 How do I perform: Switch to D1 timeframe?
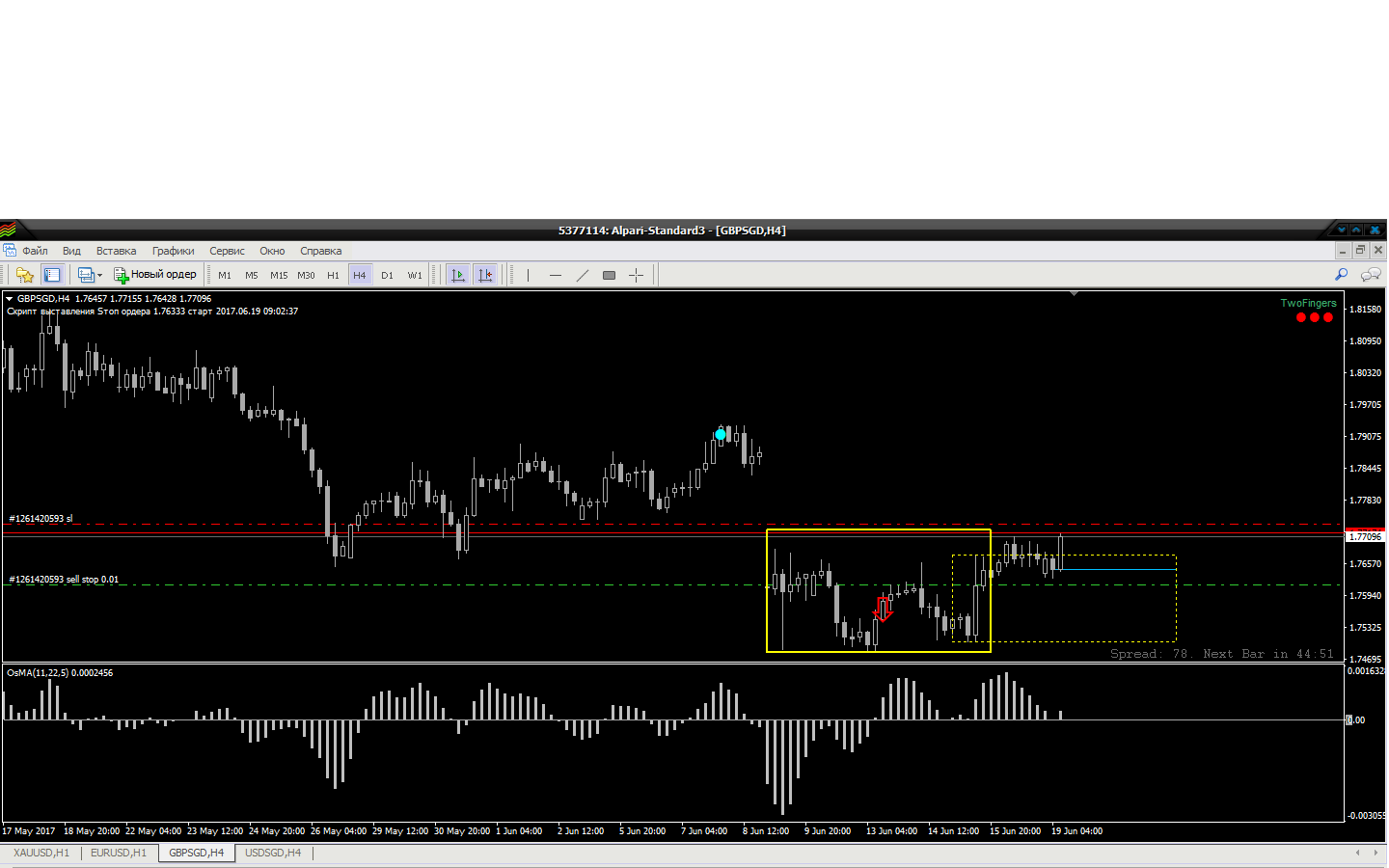pyautogui.click(x=387, y=275)
